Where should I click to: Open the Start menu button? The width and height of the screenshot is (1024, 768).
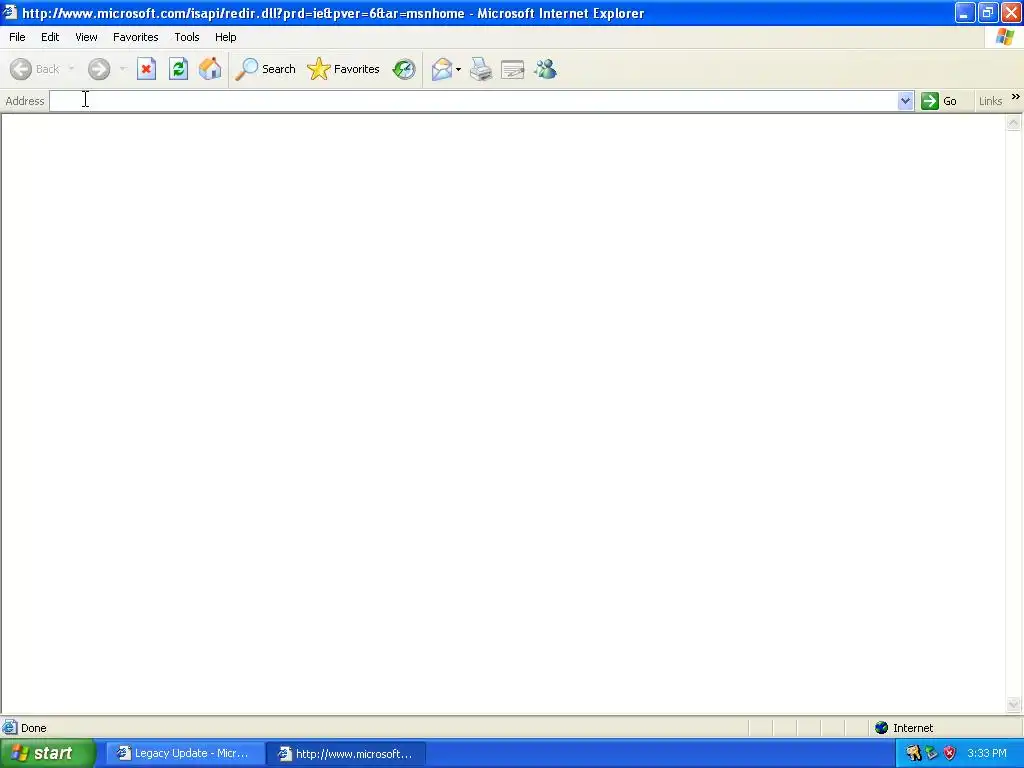point(47,753)
